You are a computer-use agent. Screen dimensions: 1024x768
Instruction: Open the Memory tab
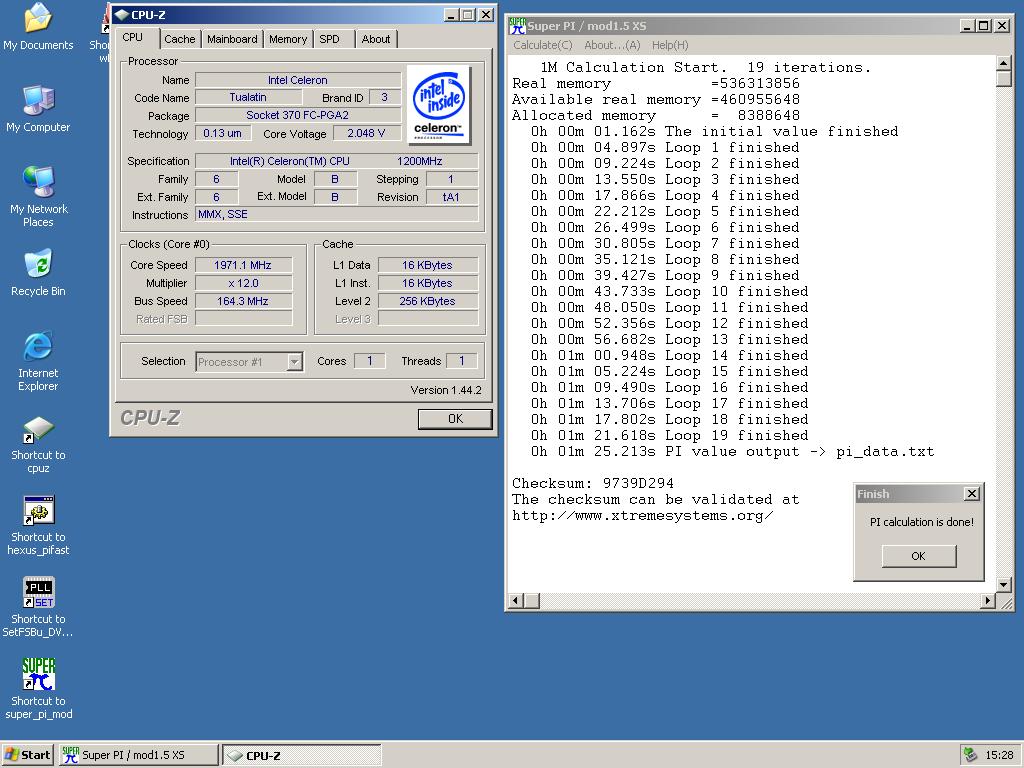pos(287,39)
